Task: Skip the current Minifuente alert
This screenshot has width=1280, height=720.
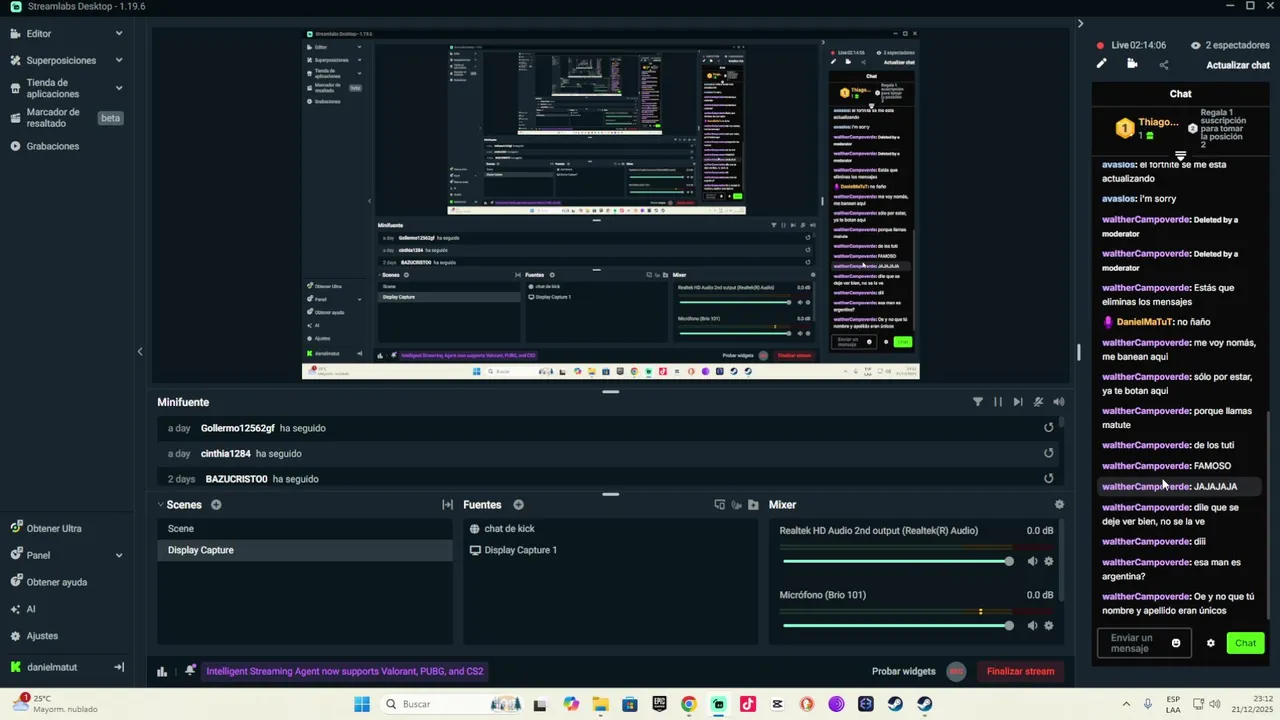Action: pyautogui.click(x=1018, y=402)
